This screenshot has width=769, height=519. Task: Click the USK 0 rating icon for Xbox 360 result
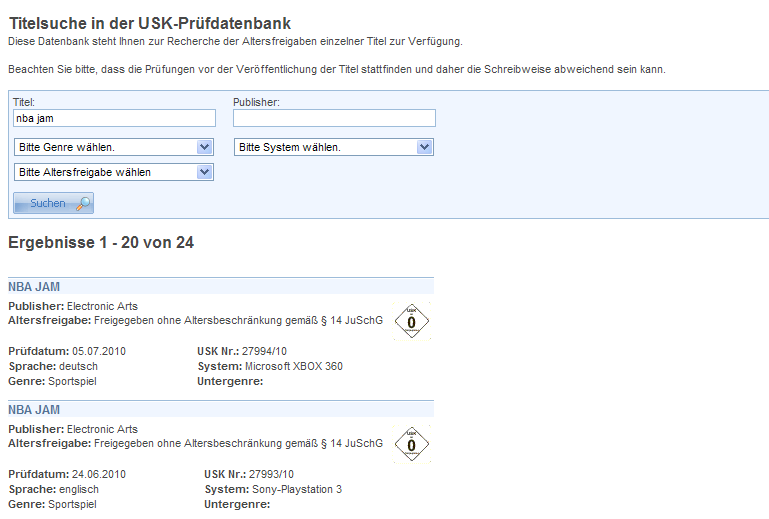coord(411,321)
